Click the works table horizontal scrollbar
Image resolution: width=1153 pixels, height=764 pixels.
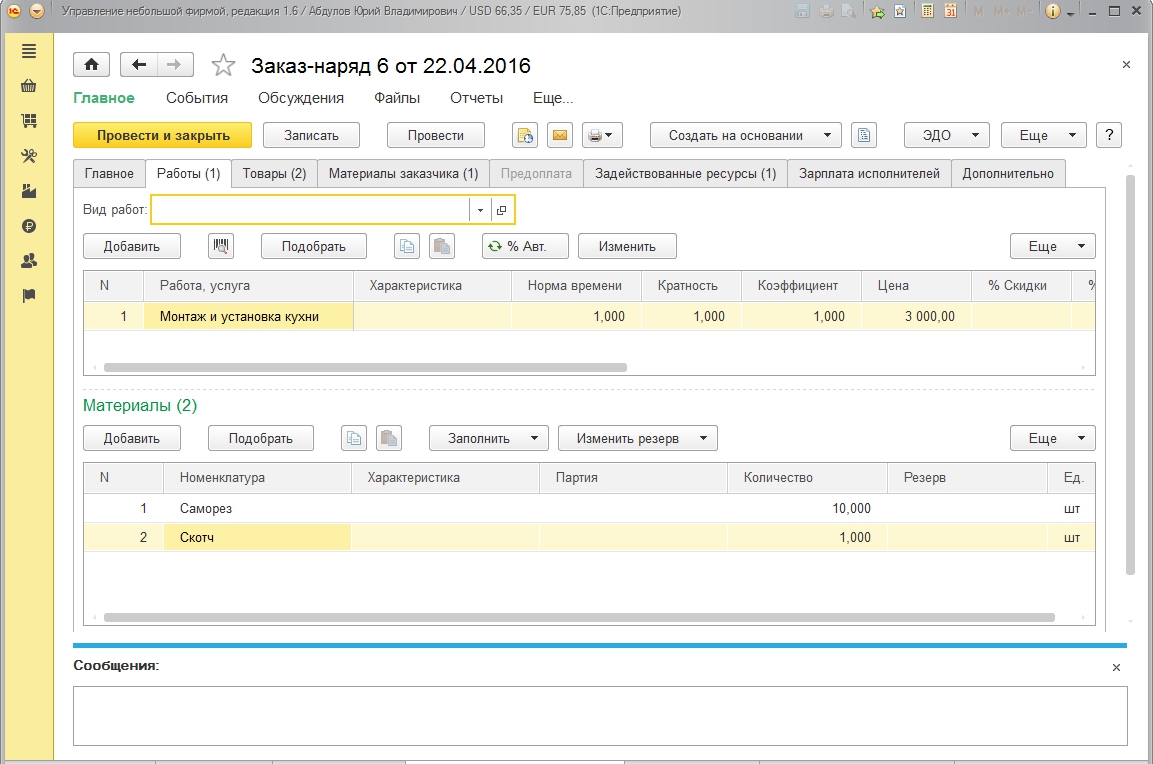pyautogui.click(x=365, y=368)
